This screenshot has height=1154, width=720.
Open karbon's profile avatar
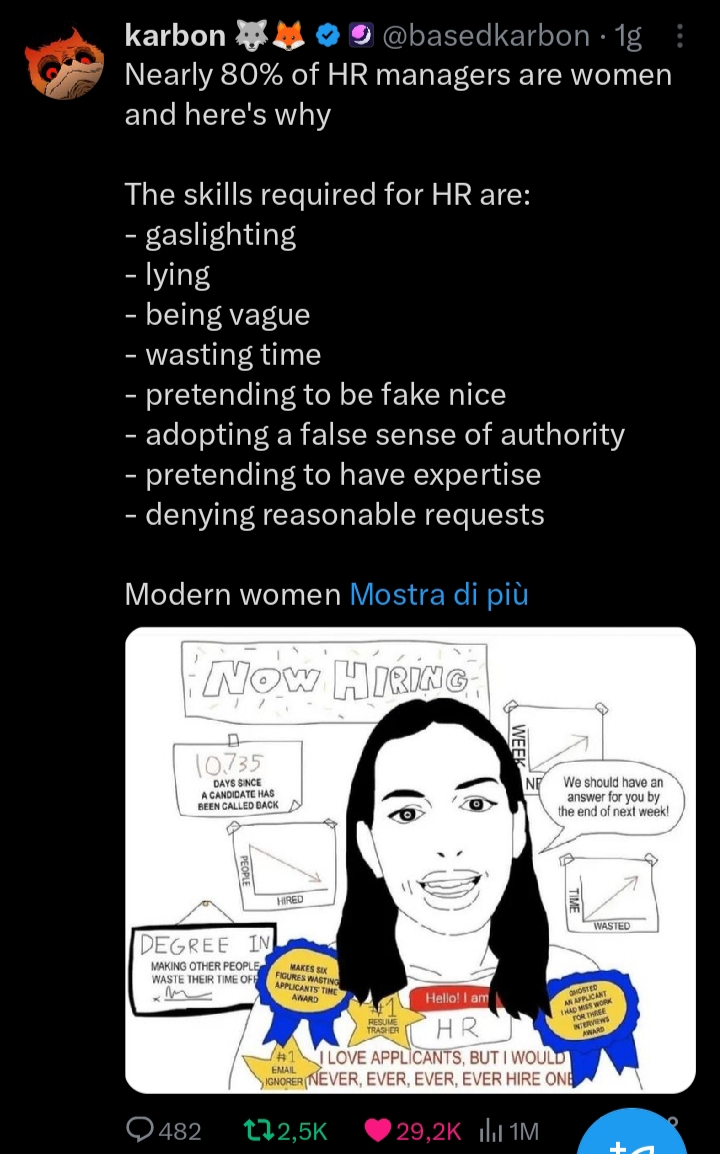(65, 64)
